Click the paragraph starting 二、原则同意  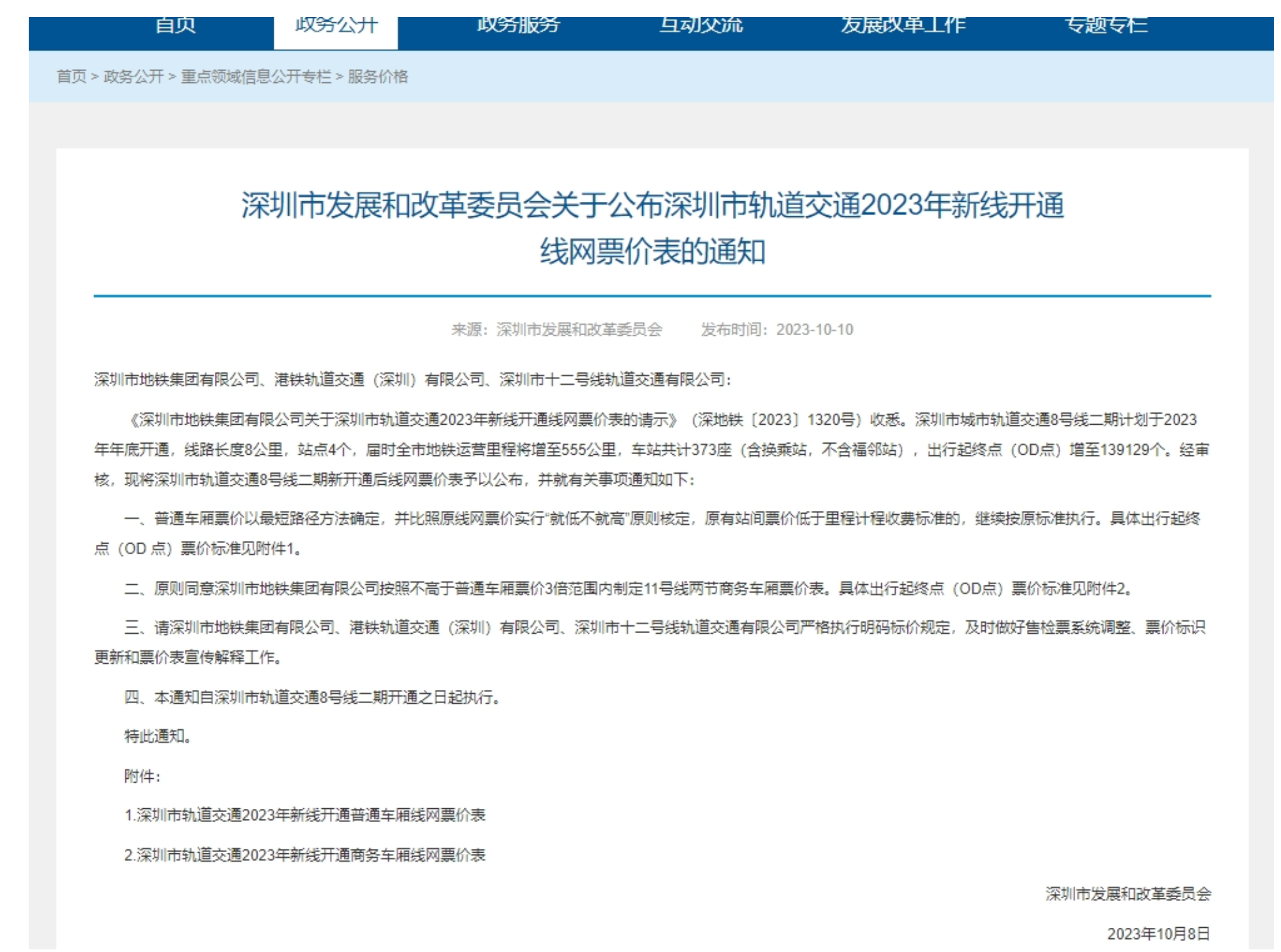click(628, 589)
